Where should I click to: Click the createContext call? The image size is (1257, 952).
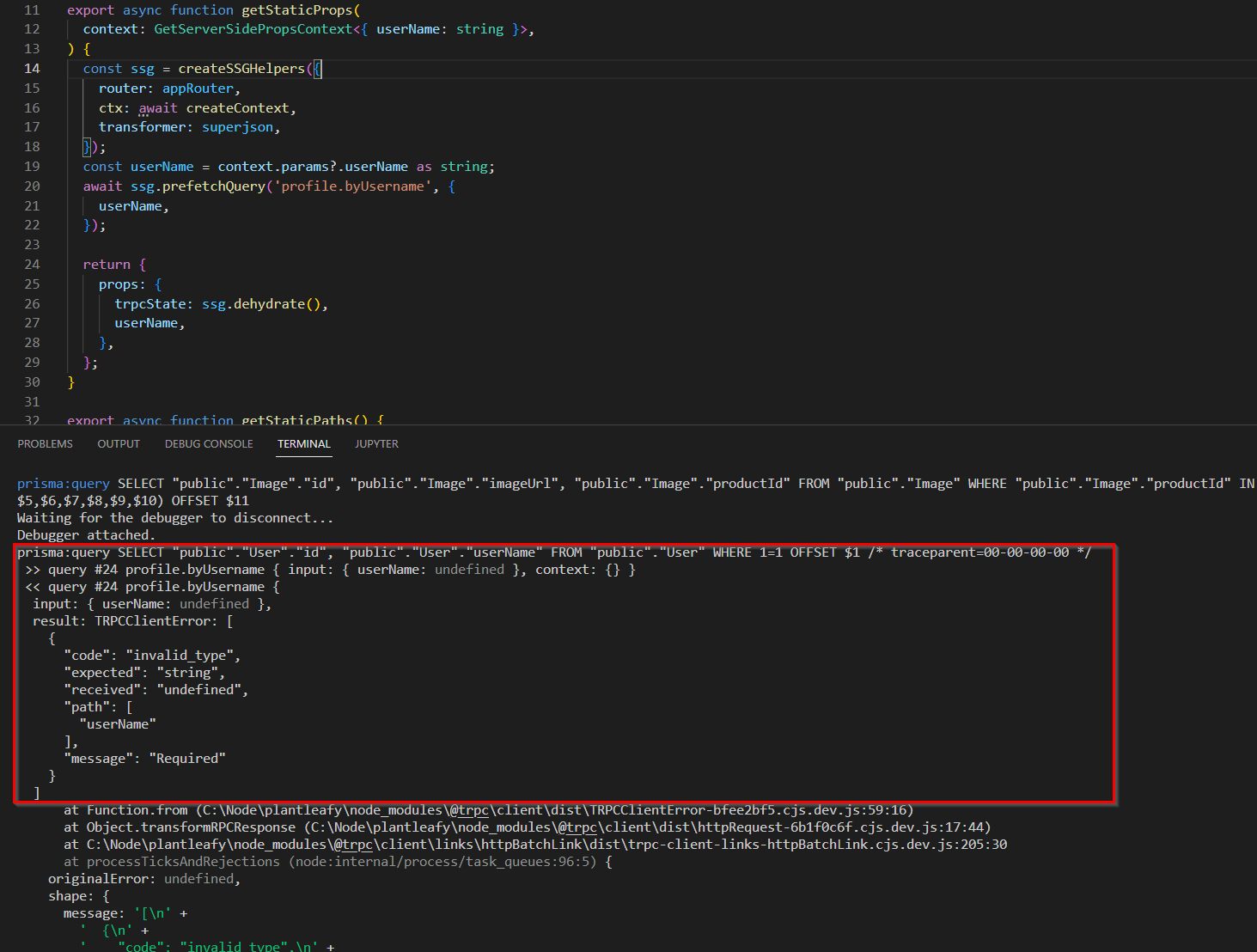click(237, 108)
